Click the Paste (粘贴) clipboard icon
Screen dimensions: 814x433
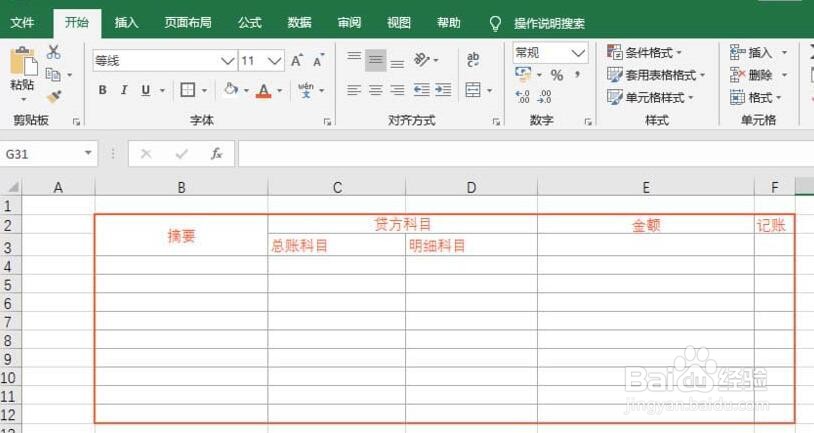tap(23, 62)
